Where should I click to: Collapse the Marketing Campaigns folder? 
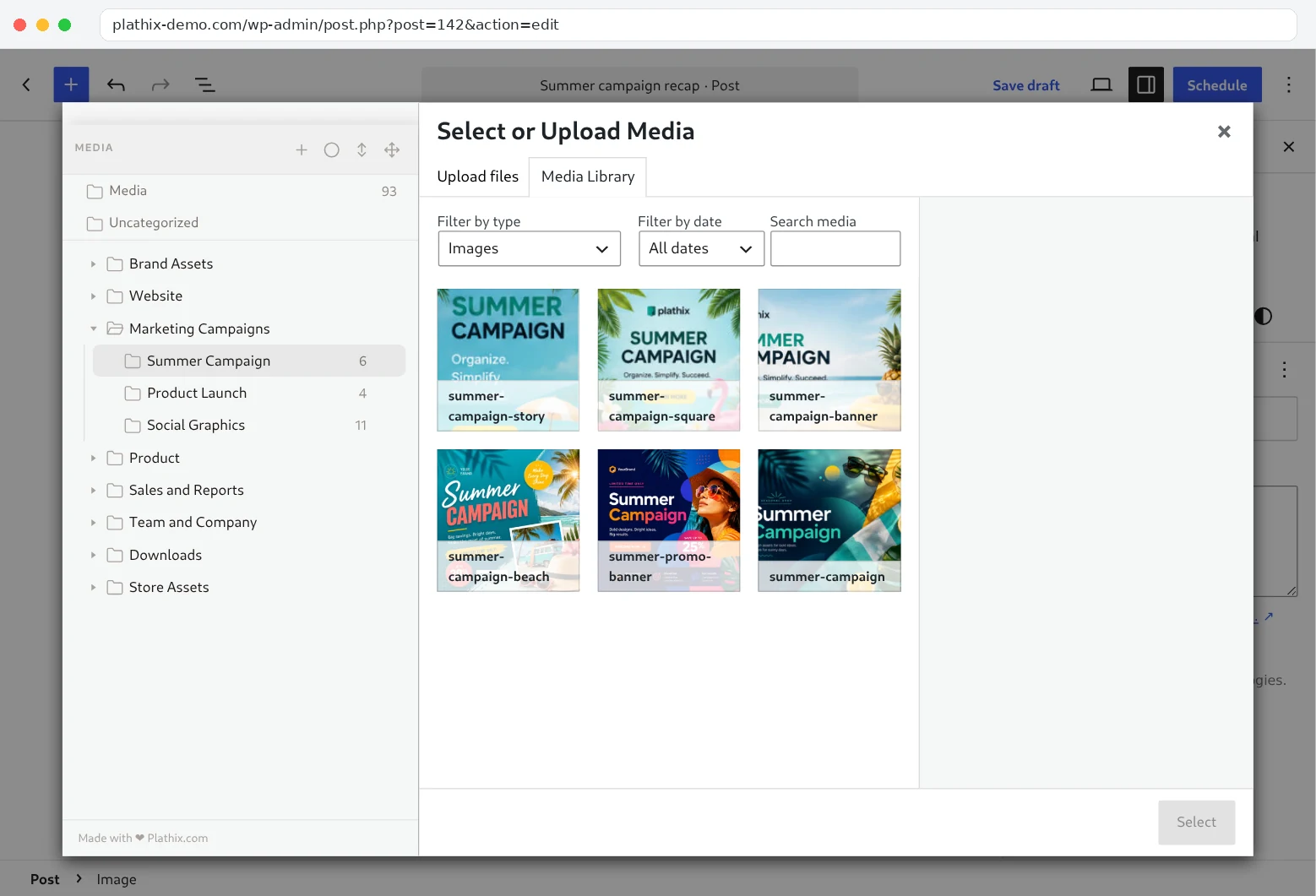(x=93, y=329)
